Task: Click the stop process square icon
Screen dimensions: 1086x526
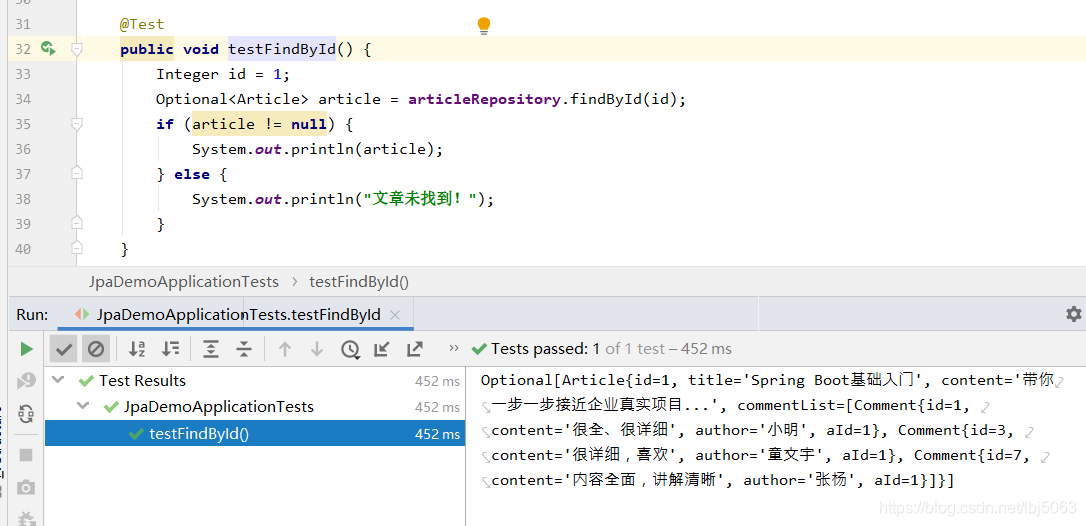Action: coord(26,455)
